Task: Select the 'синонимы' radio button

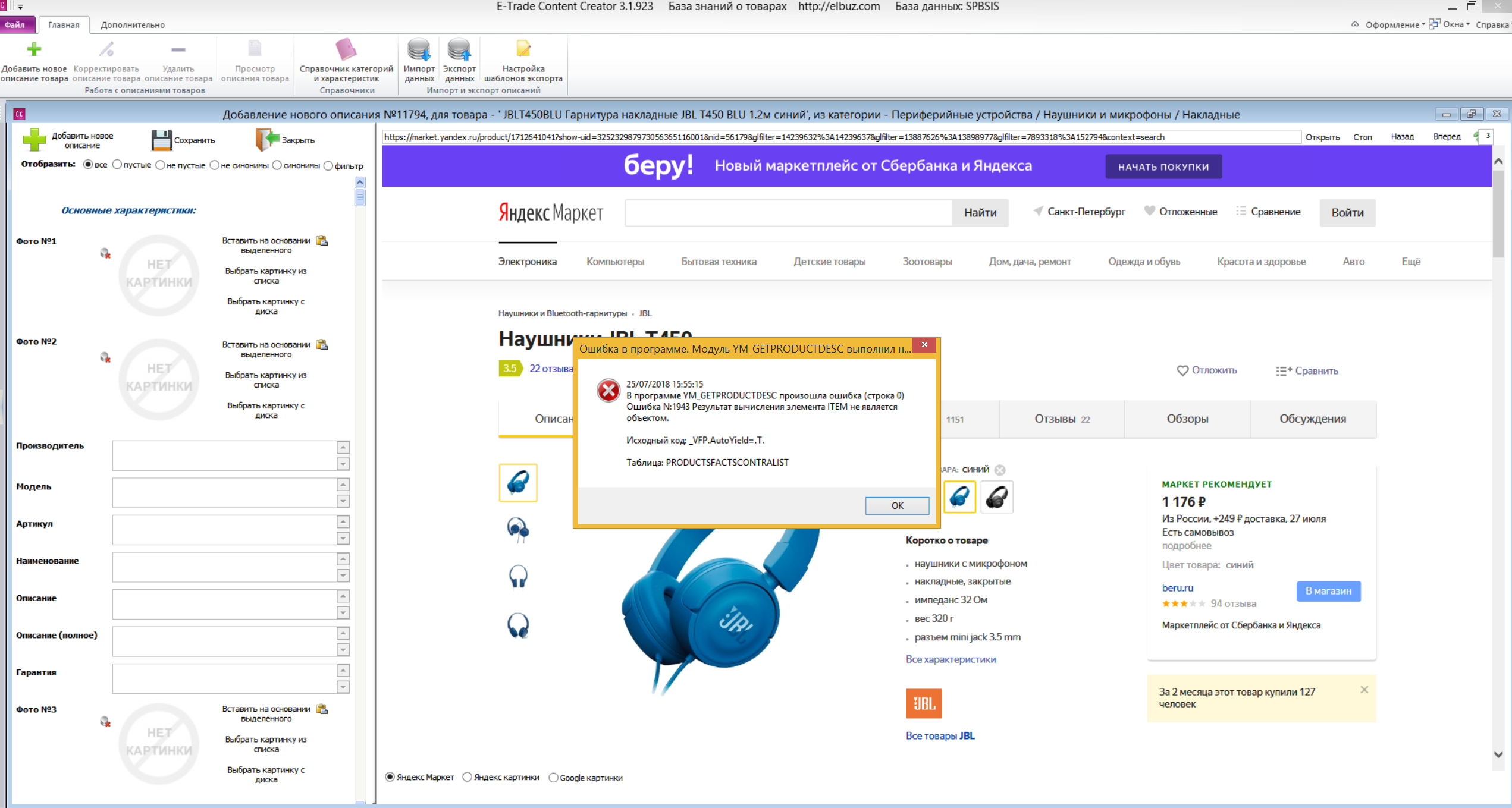Action: click(277, 165)
